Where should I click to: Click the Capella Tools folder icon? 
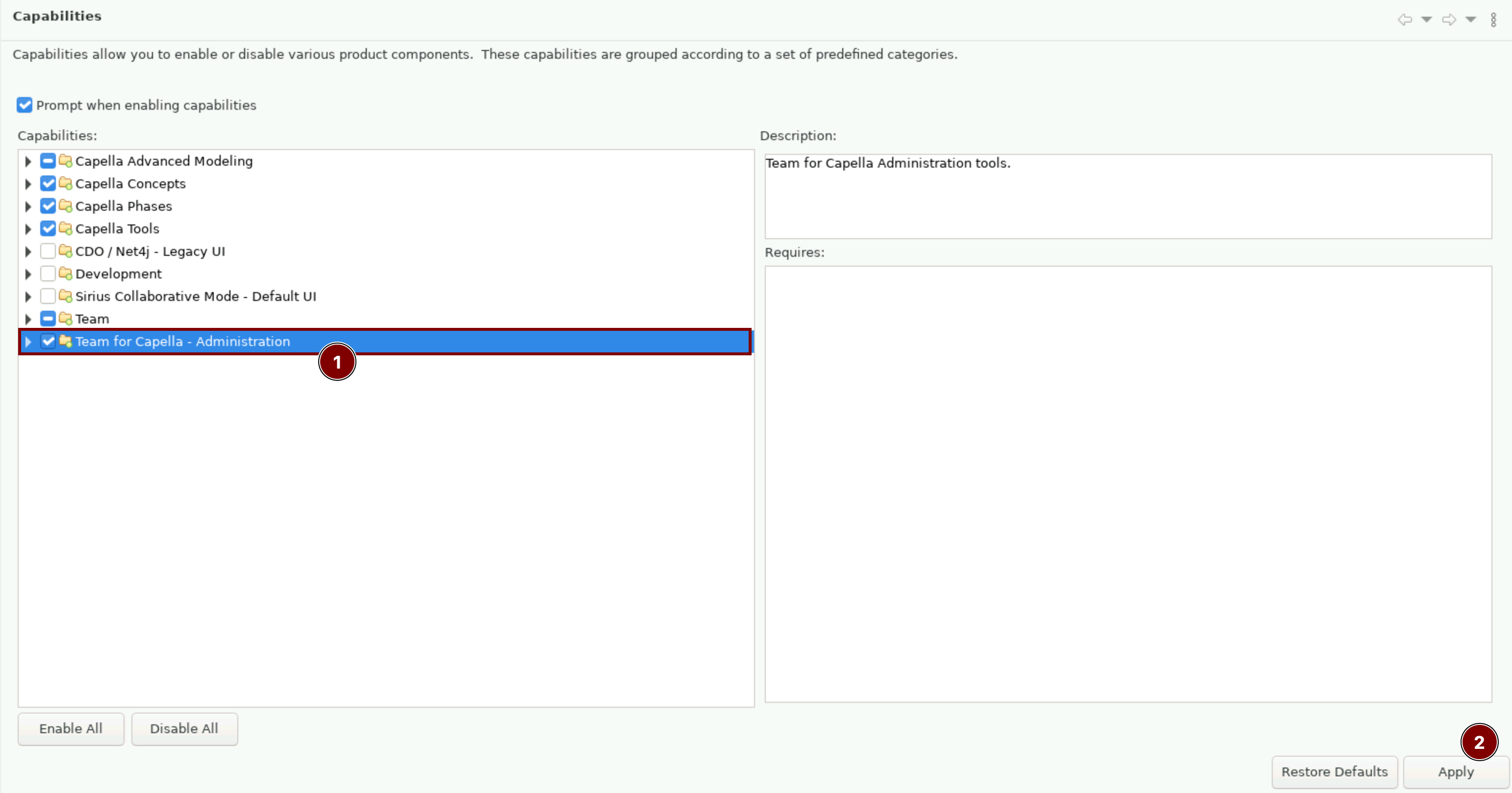[x=66, y=228]
